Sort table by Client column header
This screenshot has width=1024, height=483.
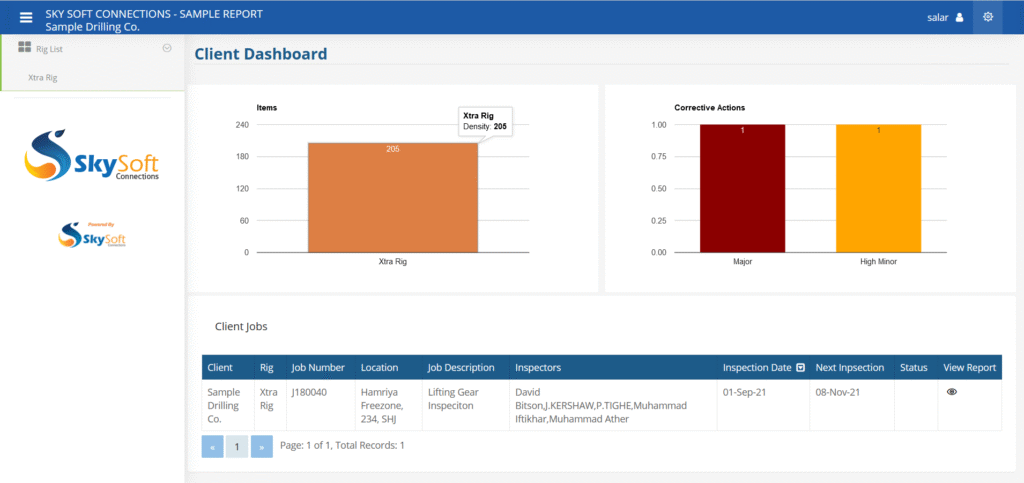click(220, 368)
